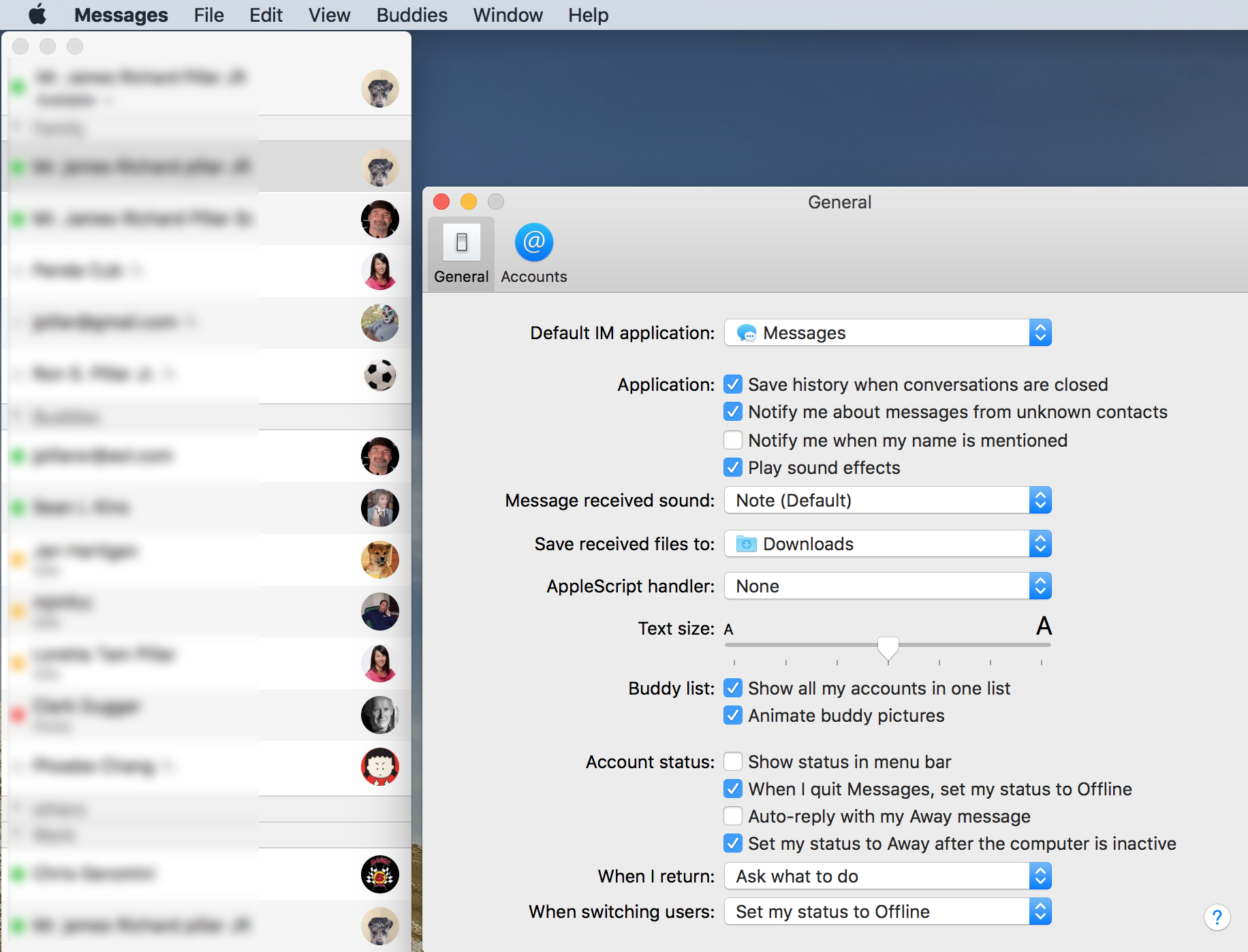Open the Message received sound dropdown
The height and width of the screenshot is (952, 1248).
coord(888,501)
